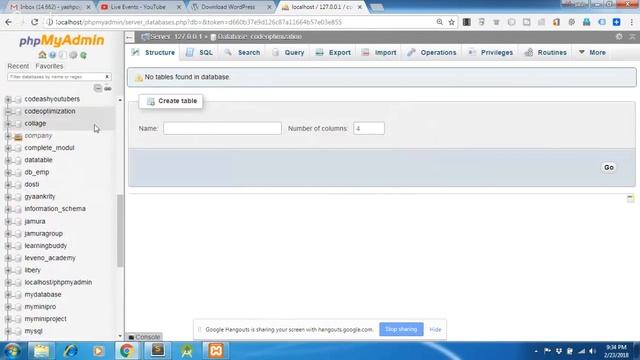Click the Windows Start orb
This screenshot has height=360, width=640.
[12, 351]
